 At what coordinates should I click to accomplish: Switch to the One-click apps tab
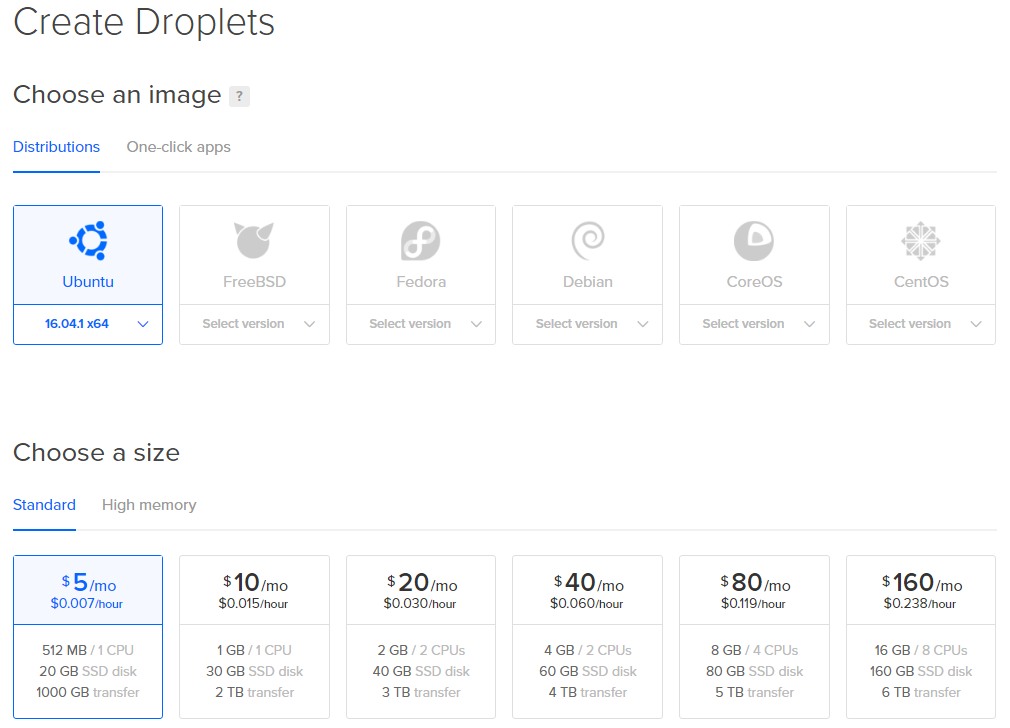(x=178, y=147)
